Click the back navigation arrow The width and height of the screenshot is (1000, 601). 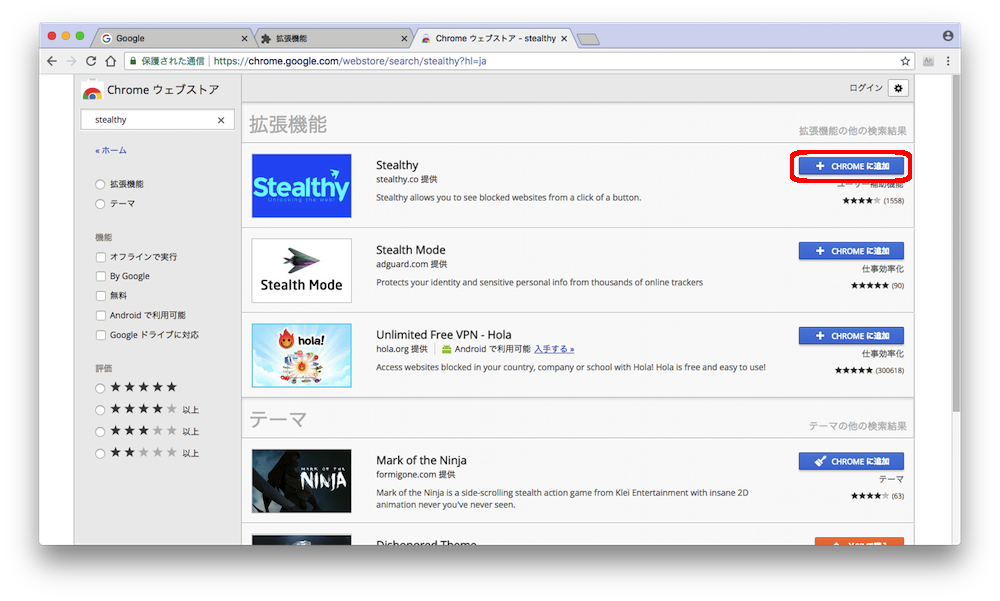click(x=51, y=61)
